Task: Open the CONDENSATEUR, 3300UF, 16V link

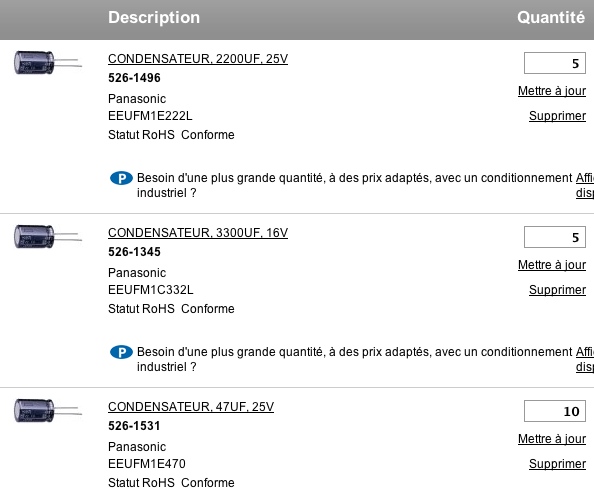Action: coord(198,233)
